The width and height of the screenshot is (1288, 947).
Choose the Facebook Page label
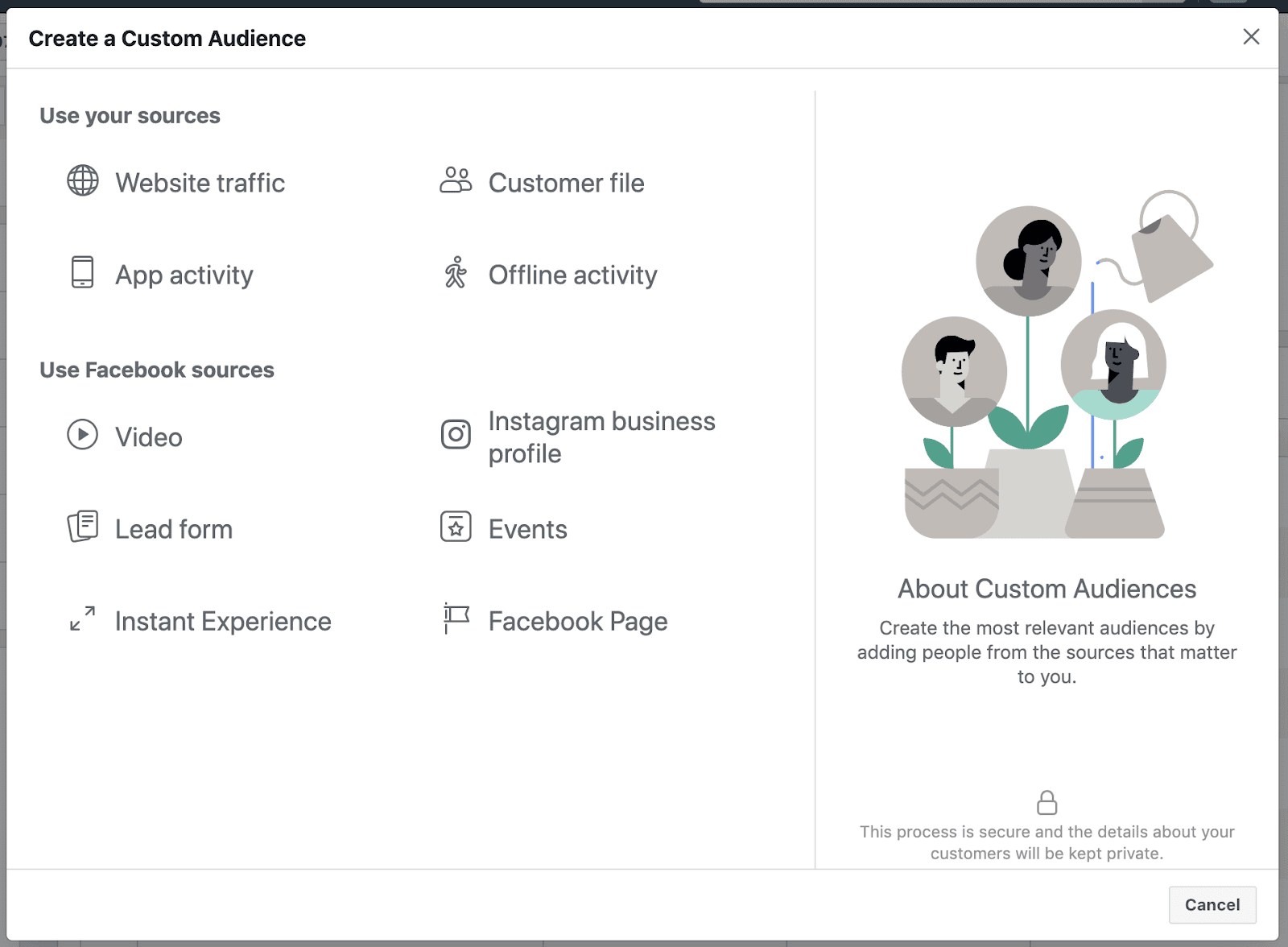pyautogui.click(x=578, y=622)
